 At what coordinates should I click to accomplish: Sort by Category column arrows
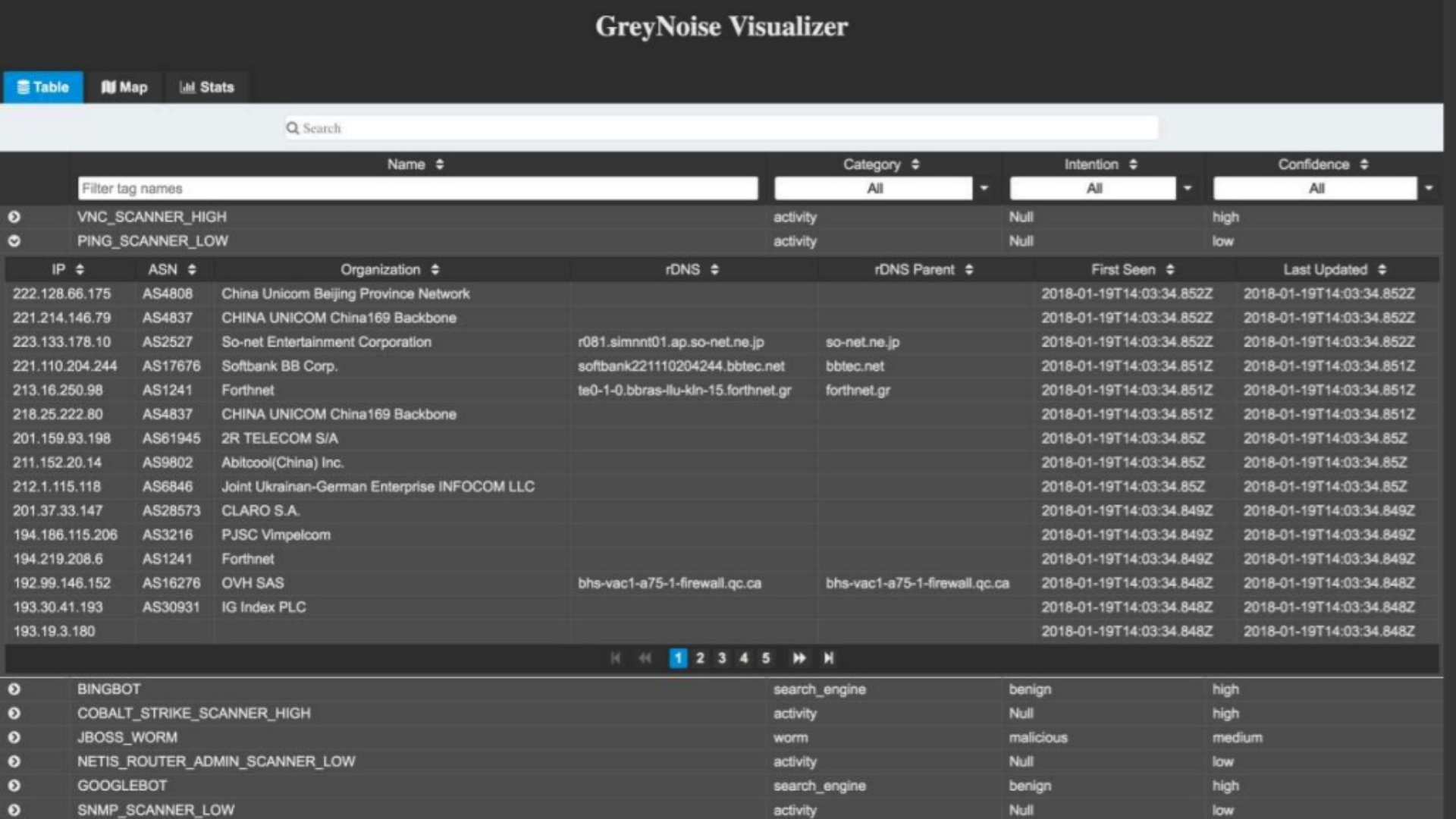(x=915, y=165)
